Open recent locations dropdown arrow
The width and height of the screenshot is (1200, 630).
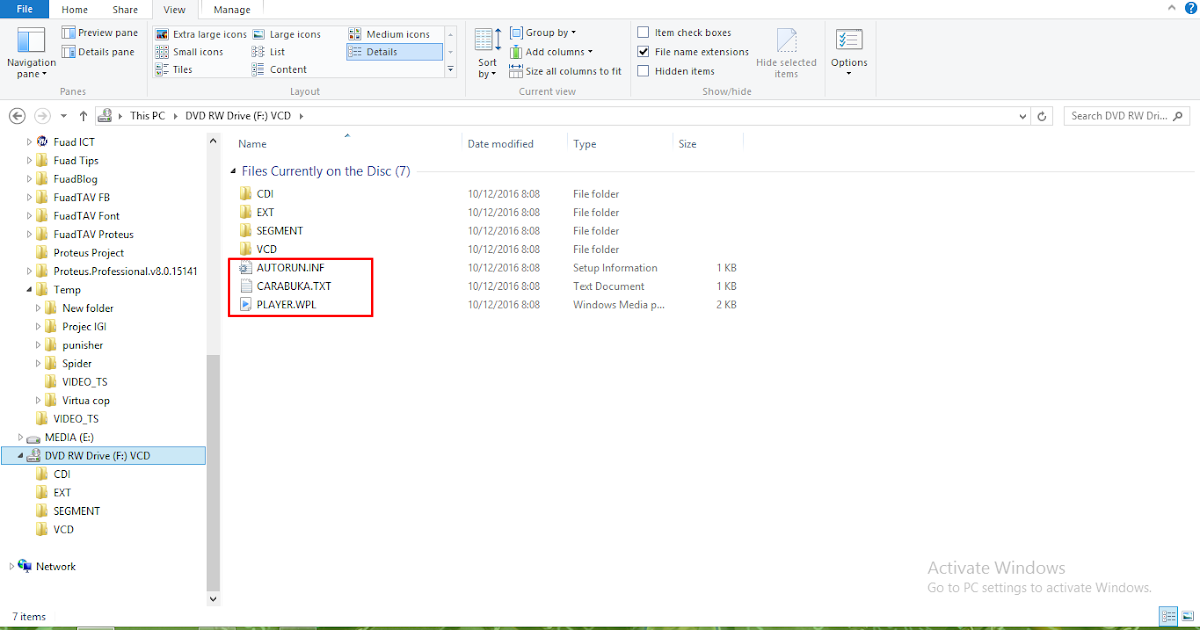click(x=64, y=116)
